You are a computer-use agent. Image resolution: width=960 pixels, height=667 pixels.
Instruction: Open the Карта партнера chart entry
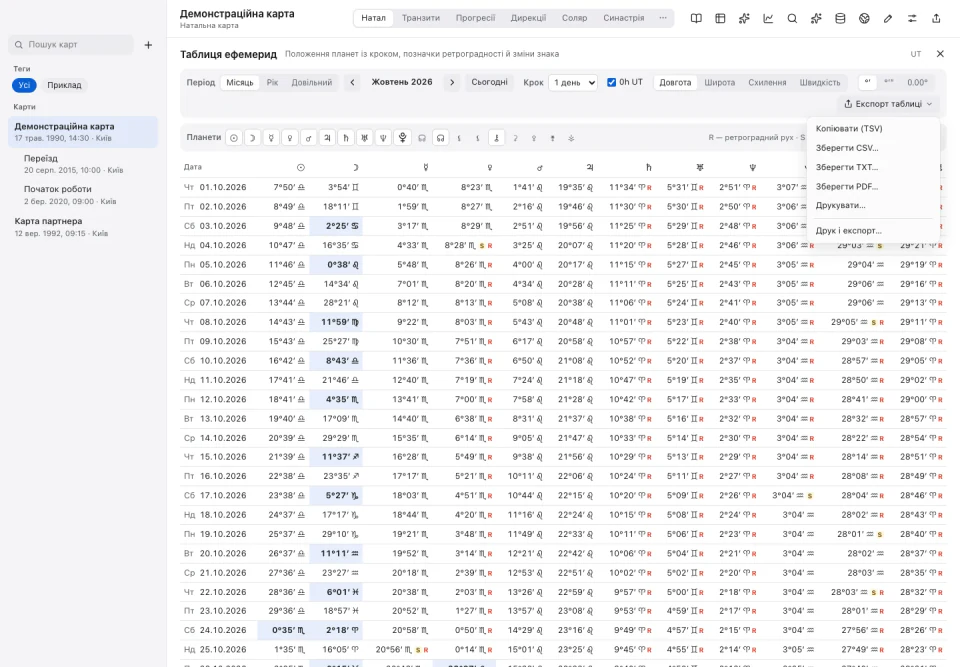pyautogui.click(x=83, y=227)
